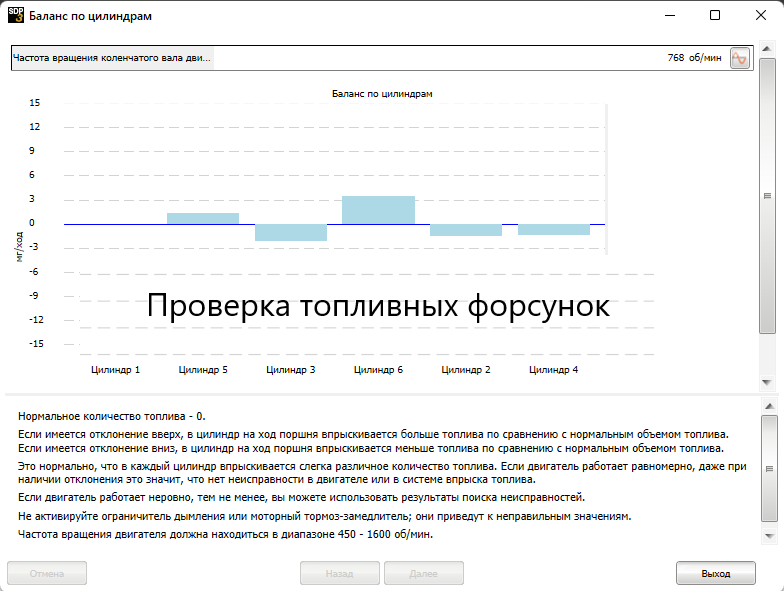The width and height of the screenshot is (784, 591).
Task: Click the Цилиндр 4 axis label
Action: coord(554,370)
